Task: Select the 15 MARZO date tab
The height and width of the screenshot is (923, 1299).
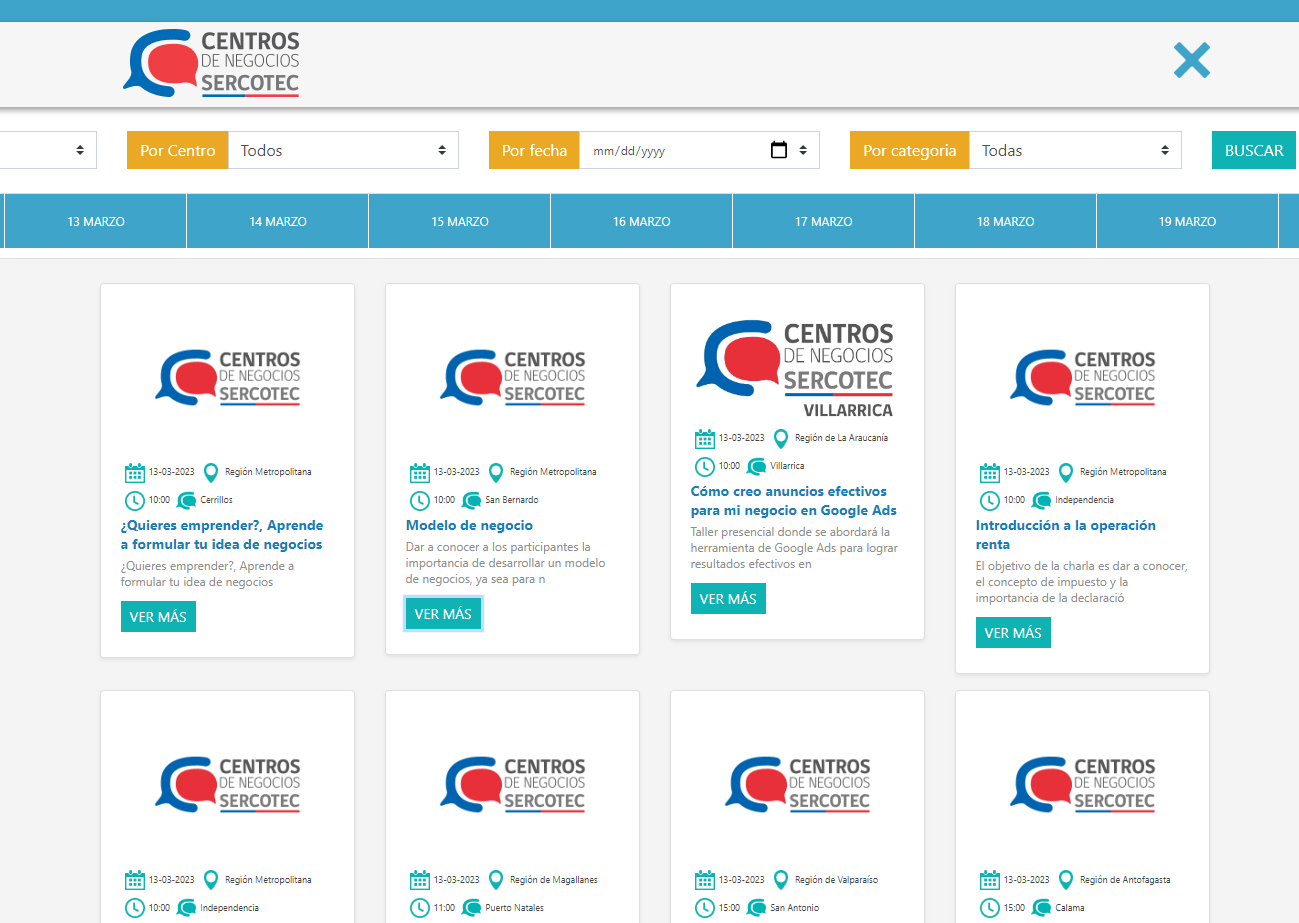Action: [460, 222]
